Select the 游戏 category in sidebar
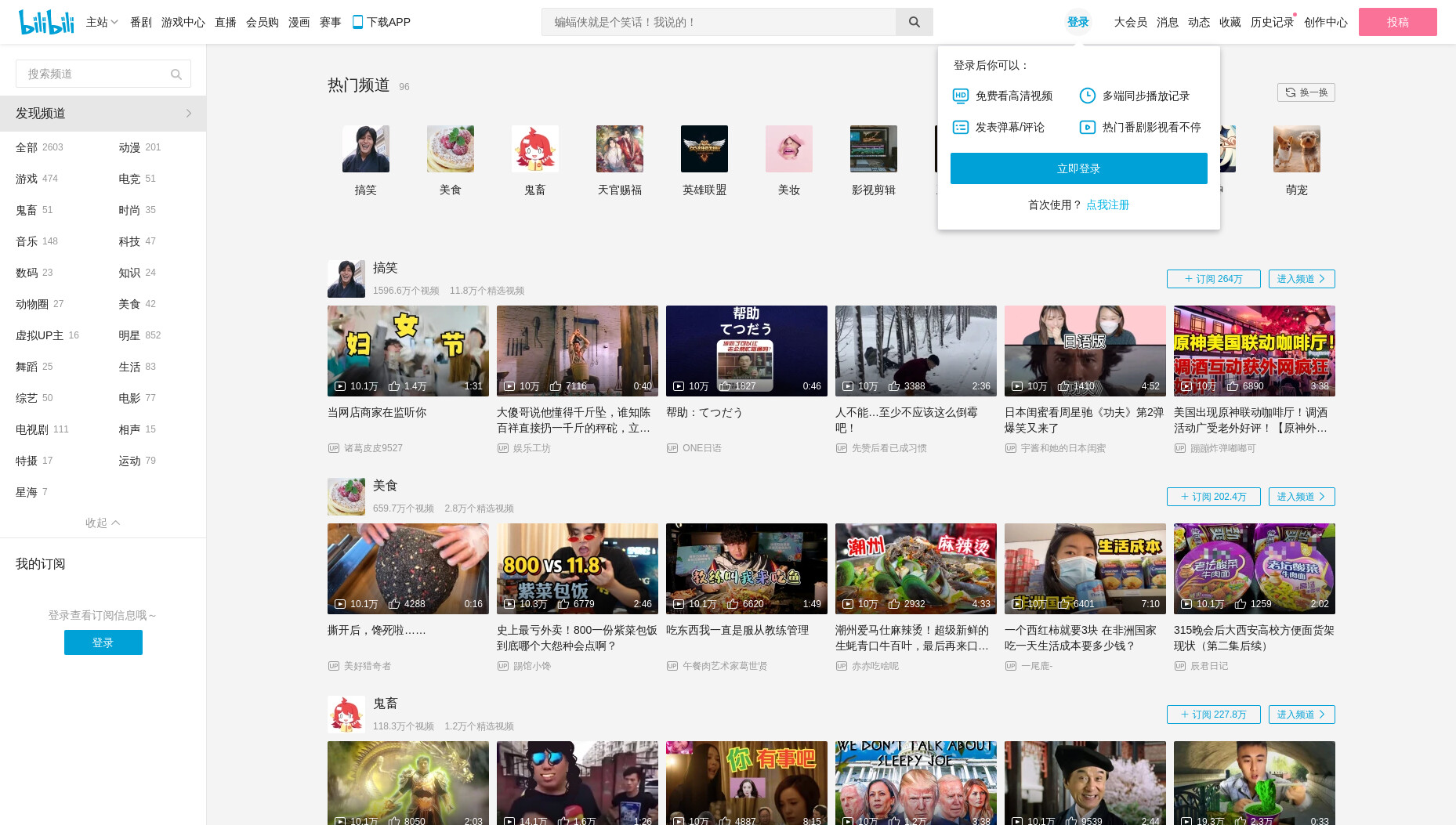Image resolution: width=1456 pixels, height=825 pixels. [x=37, y=179]
